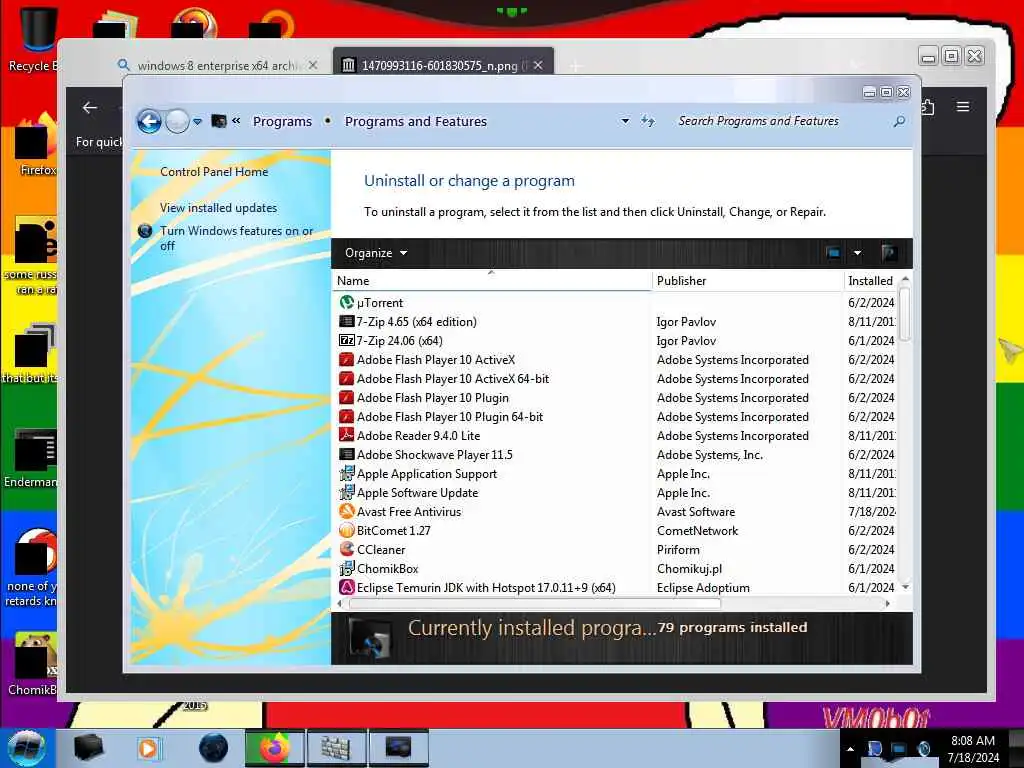Image resolution: width=1024 pixels, height=768 pixels.
Task: Close the 1470993116-601830575_n.png tab
Action: click(538, 65)
